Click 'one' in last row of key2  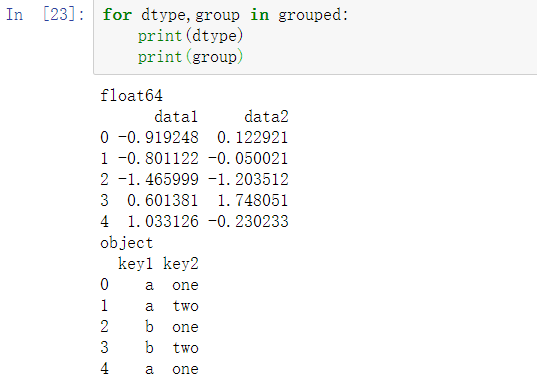click(x=185, y=369)
